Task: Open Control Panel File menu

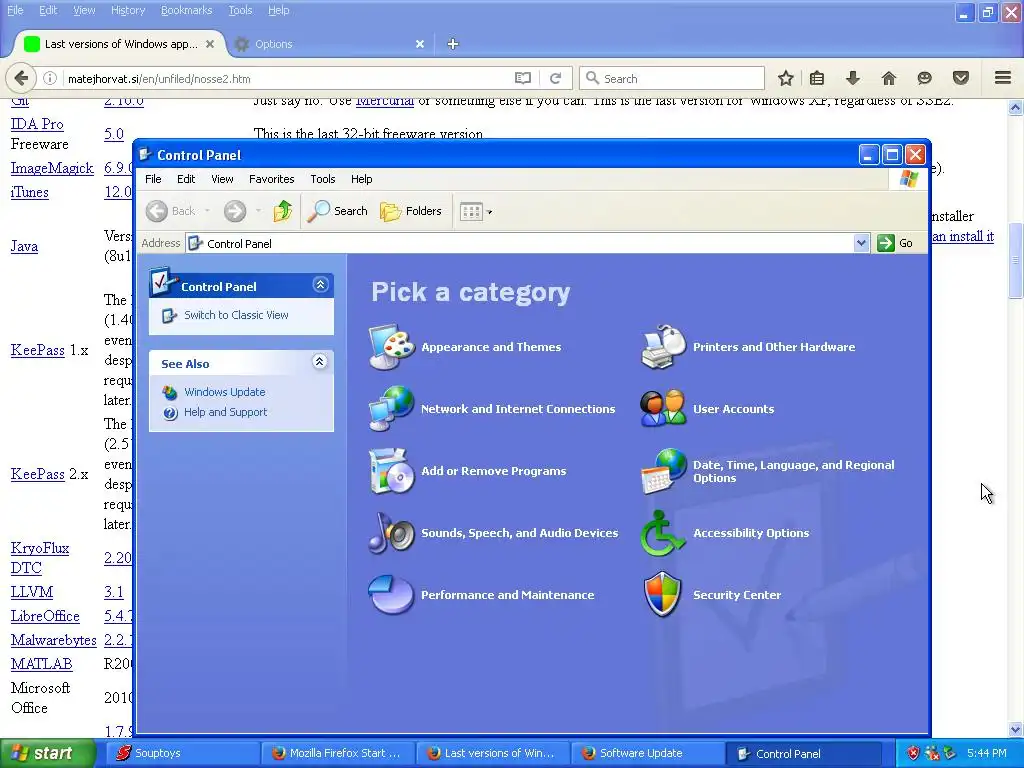Action: tap(153, 179)
